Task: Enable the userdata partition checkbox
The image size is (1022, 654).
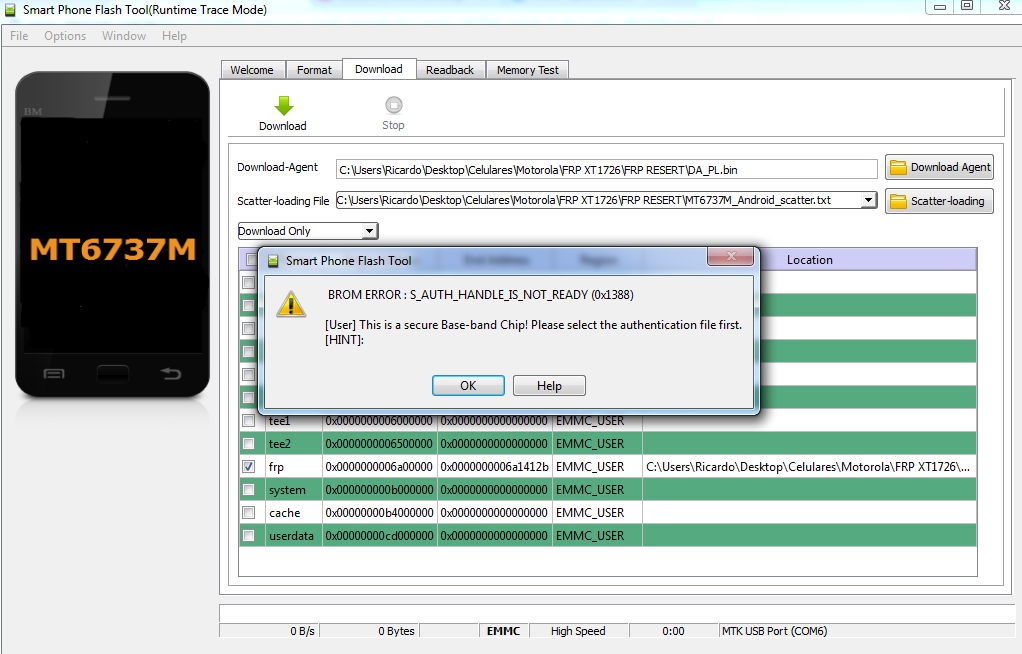Action: click(x=248, y=535)
